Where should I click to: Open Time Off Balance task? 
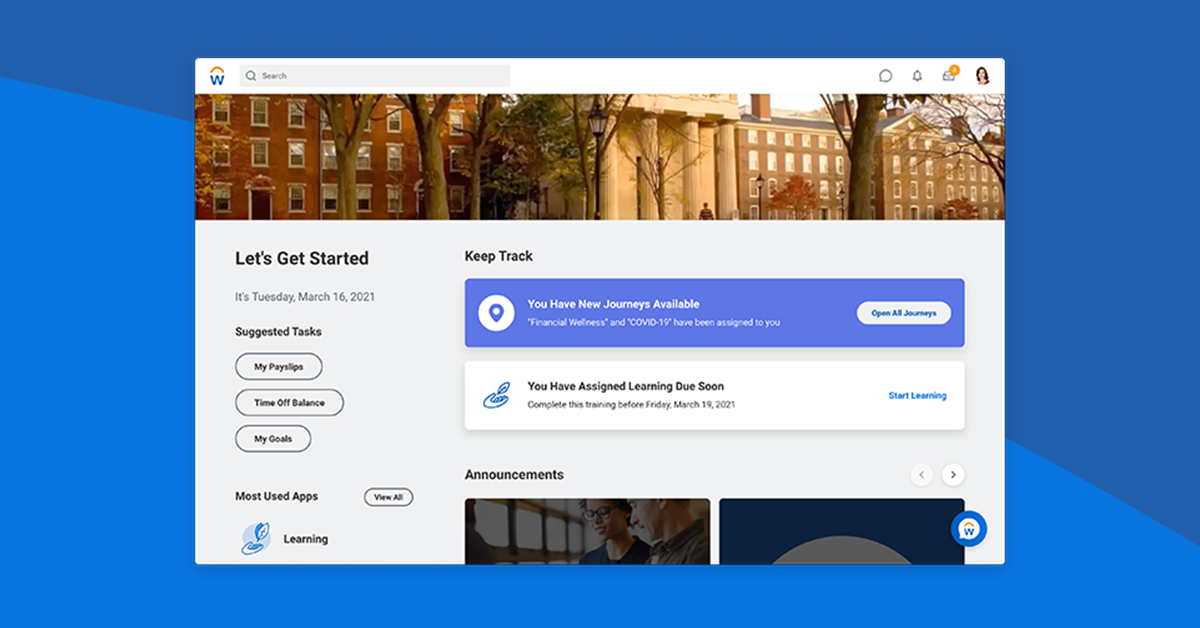click(289, 403)
